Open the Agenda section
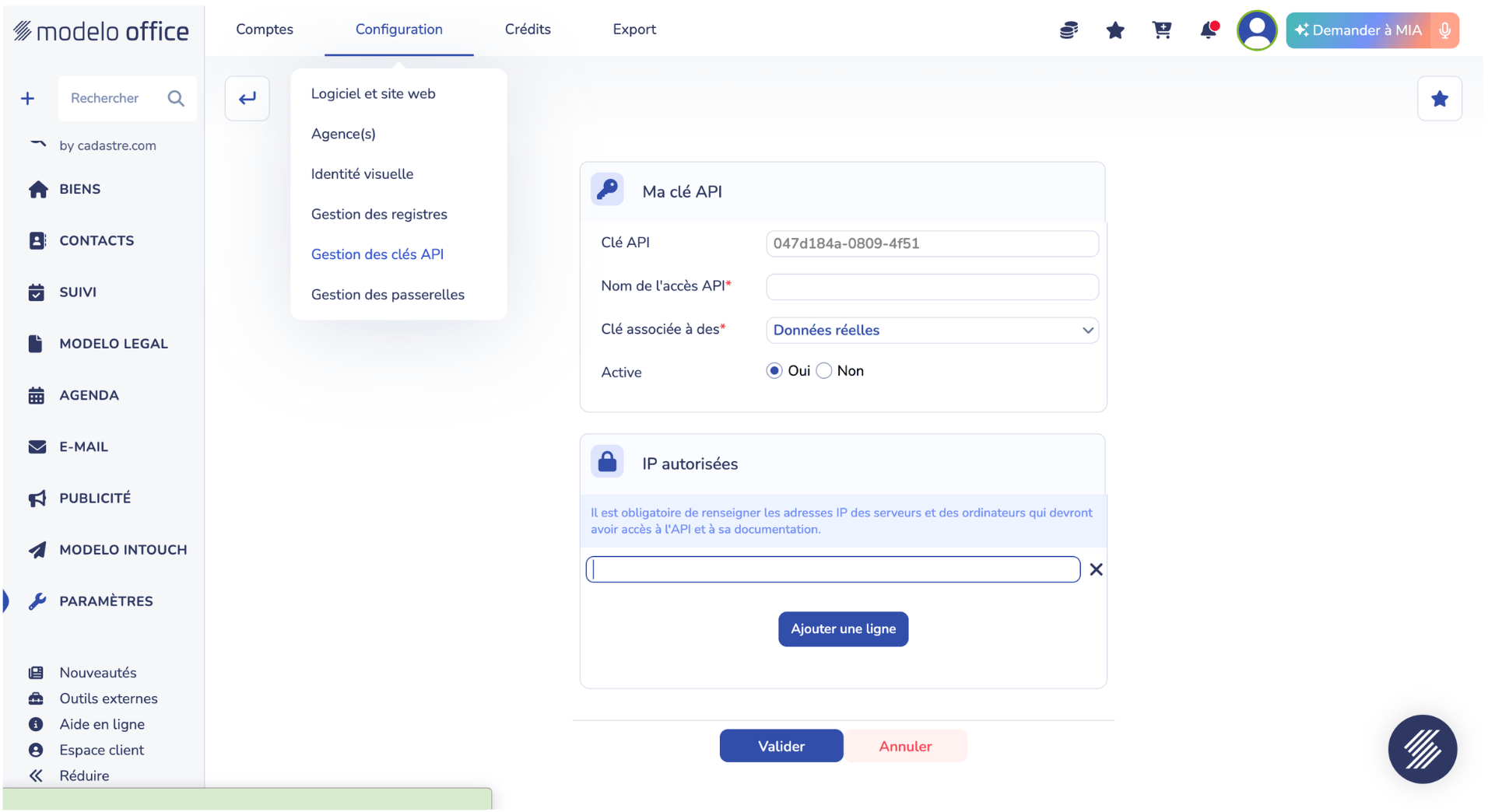 (74, 395)
